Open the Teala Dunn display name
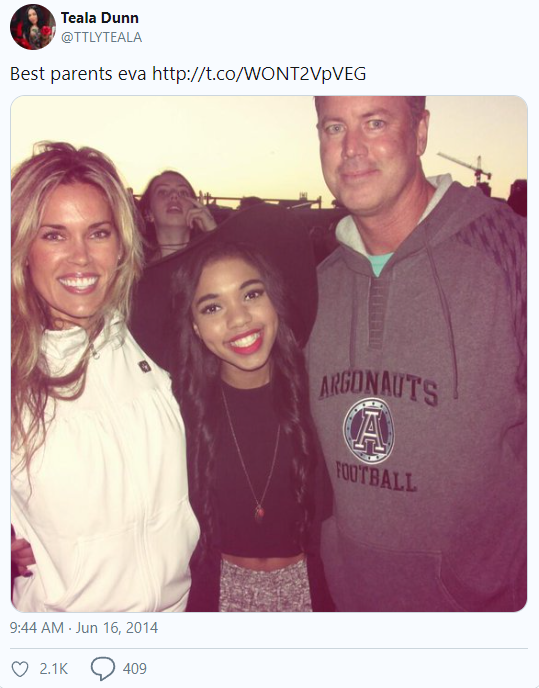This screenshot has height=688, width=539. [x=100, y=18]
